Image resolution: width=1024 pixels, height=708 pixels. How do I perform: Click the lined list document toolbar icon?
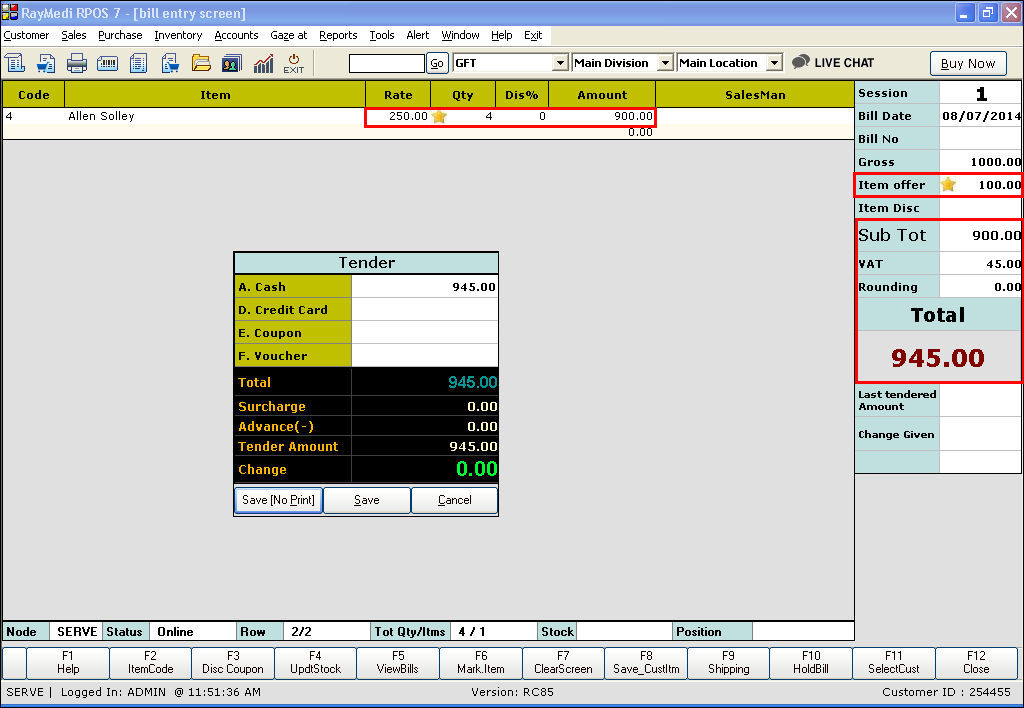tap(138, 63)
